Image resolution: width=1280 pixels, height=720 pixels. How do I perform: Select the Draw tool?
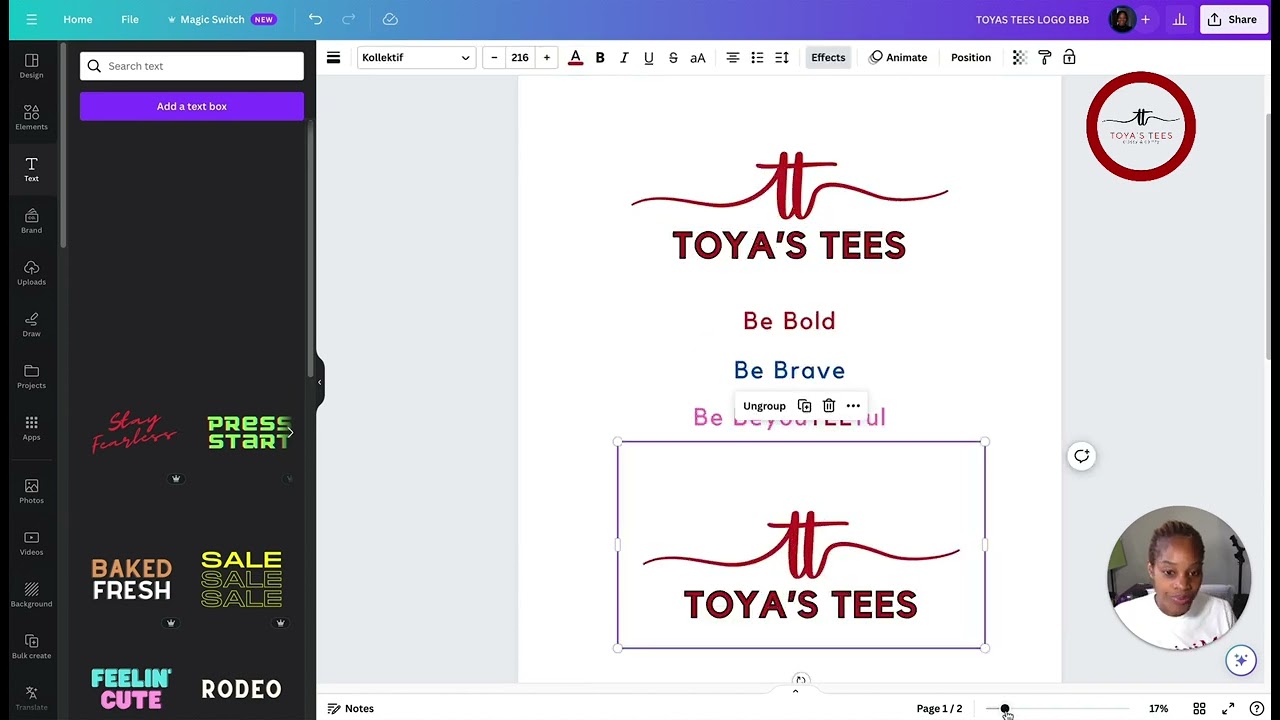(32, 325)
